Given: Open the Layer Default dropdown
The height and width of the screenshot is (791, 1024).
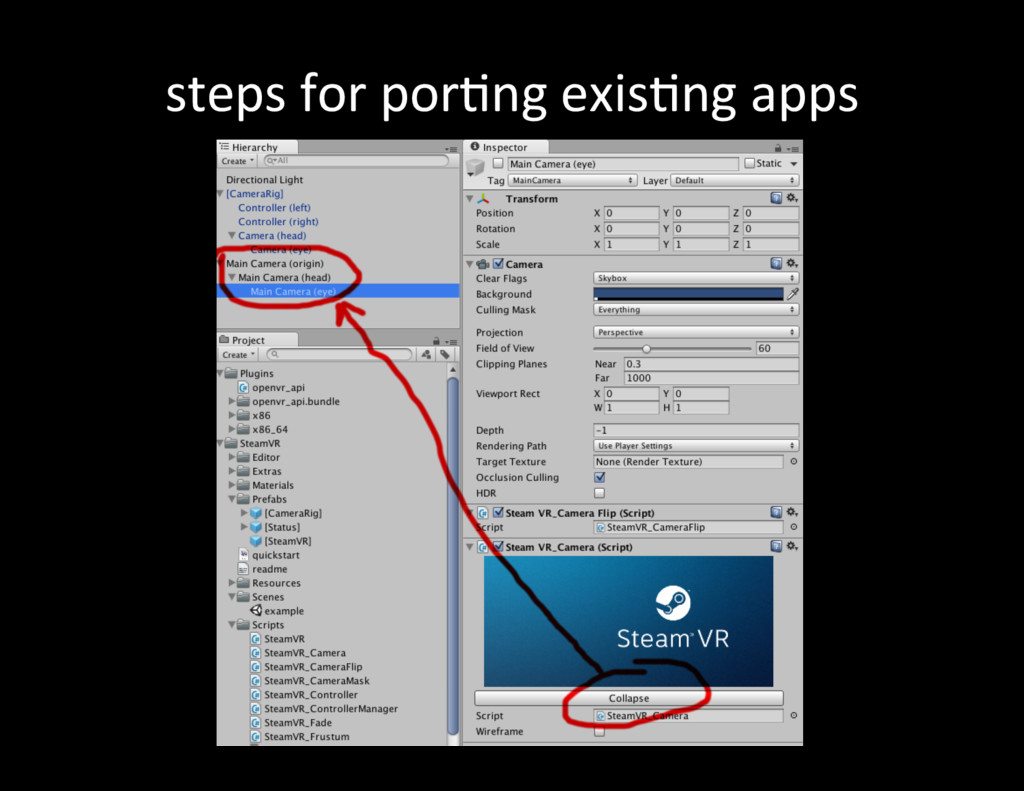Looking at the screenshot, I should [x=735, y=180].
